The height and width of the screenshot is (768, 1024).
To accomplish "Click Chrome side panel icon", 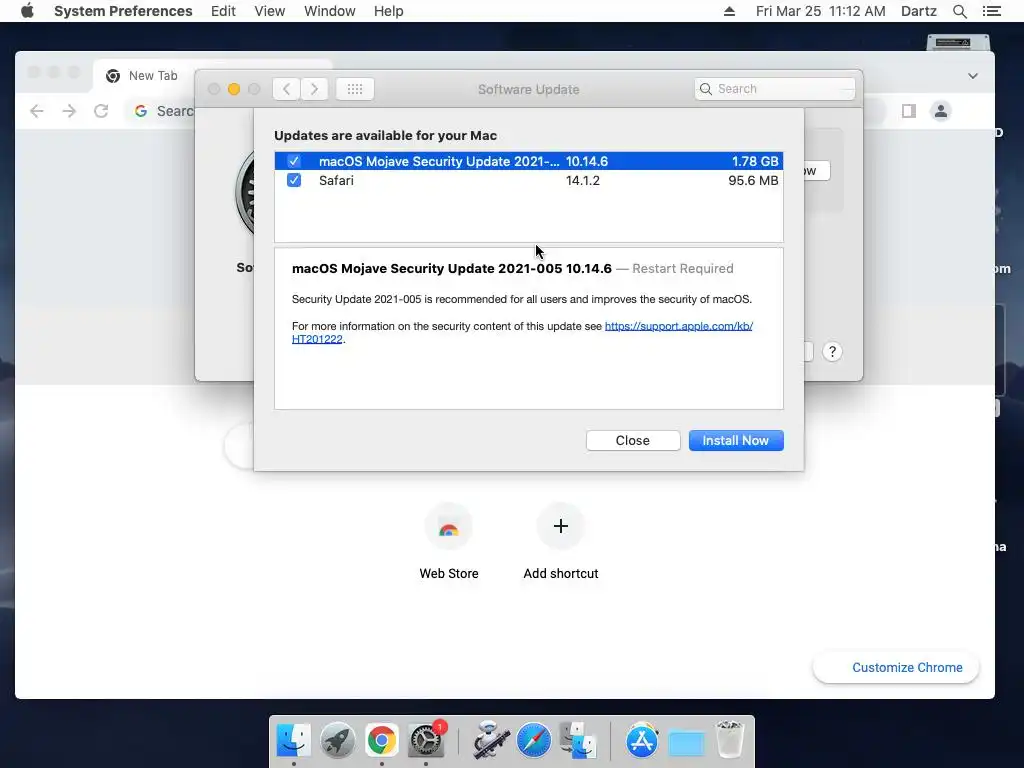I will (x=908, y=111).
